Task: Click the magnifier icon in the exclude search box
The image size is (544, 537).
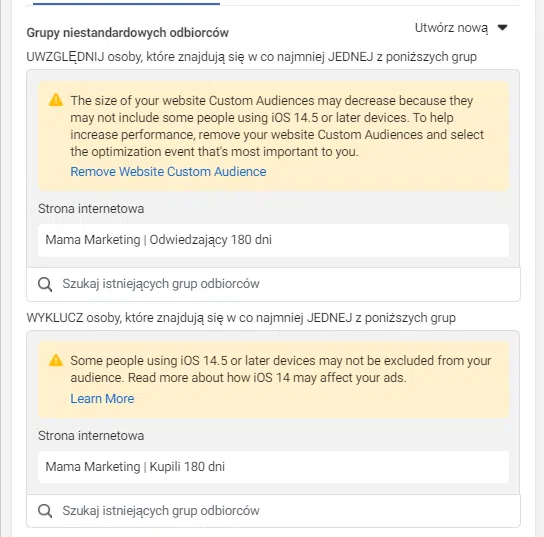Action: 45,511
